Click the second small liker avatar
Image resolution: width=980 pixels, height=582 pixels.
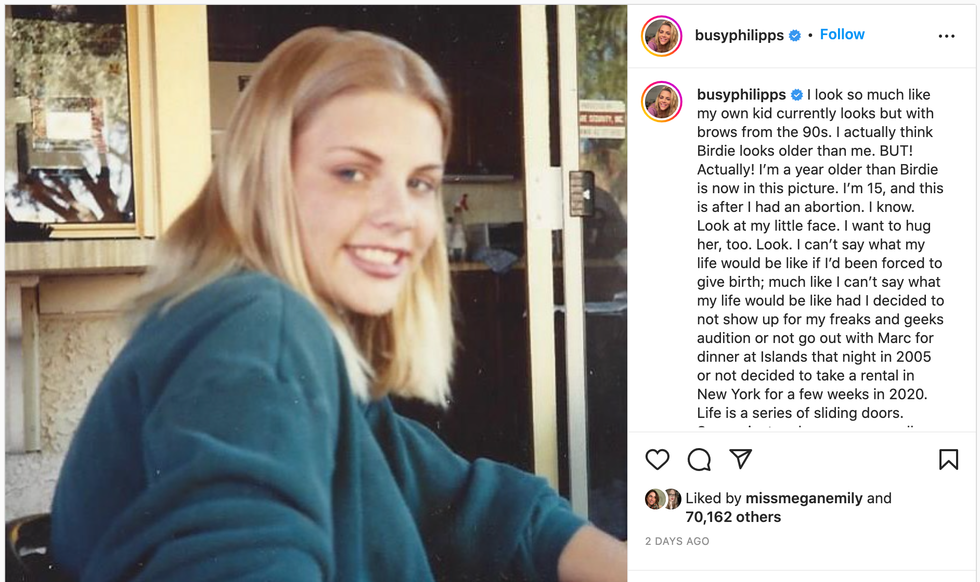(672, 499)
